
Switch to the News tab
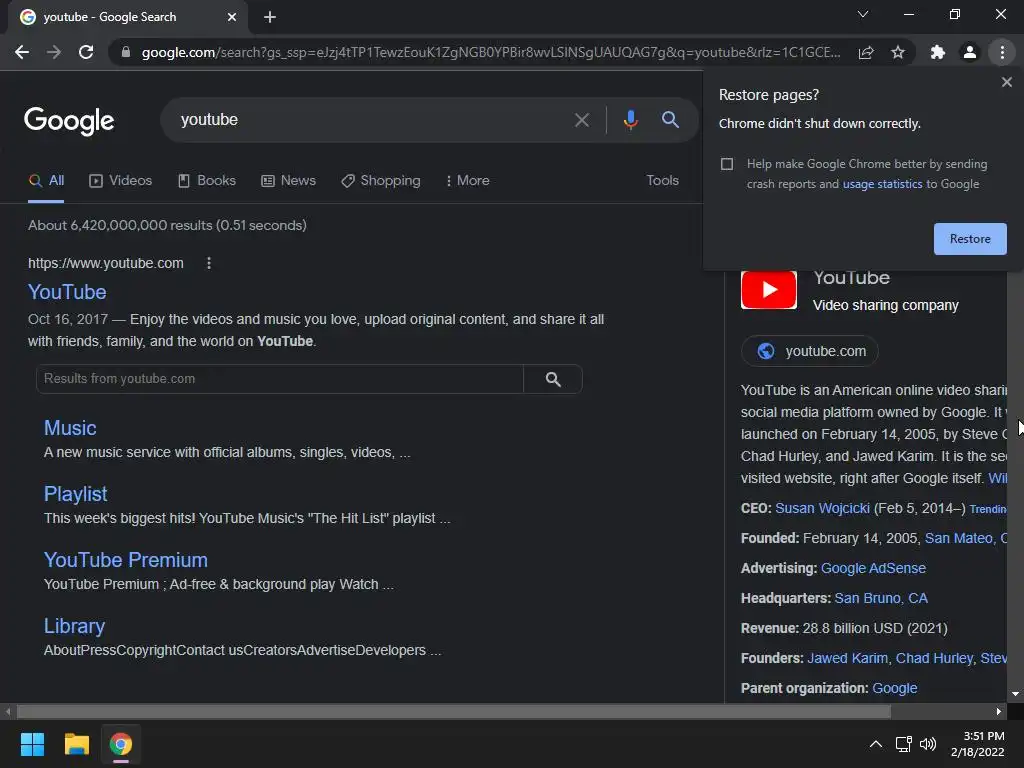click(x=288, y=181)
